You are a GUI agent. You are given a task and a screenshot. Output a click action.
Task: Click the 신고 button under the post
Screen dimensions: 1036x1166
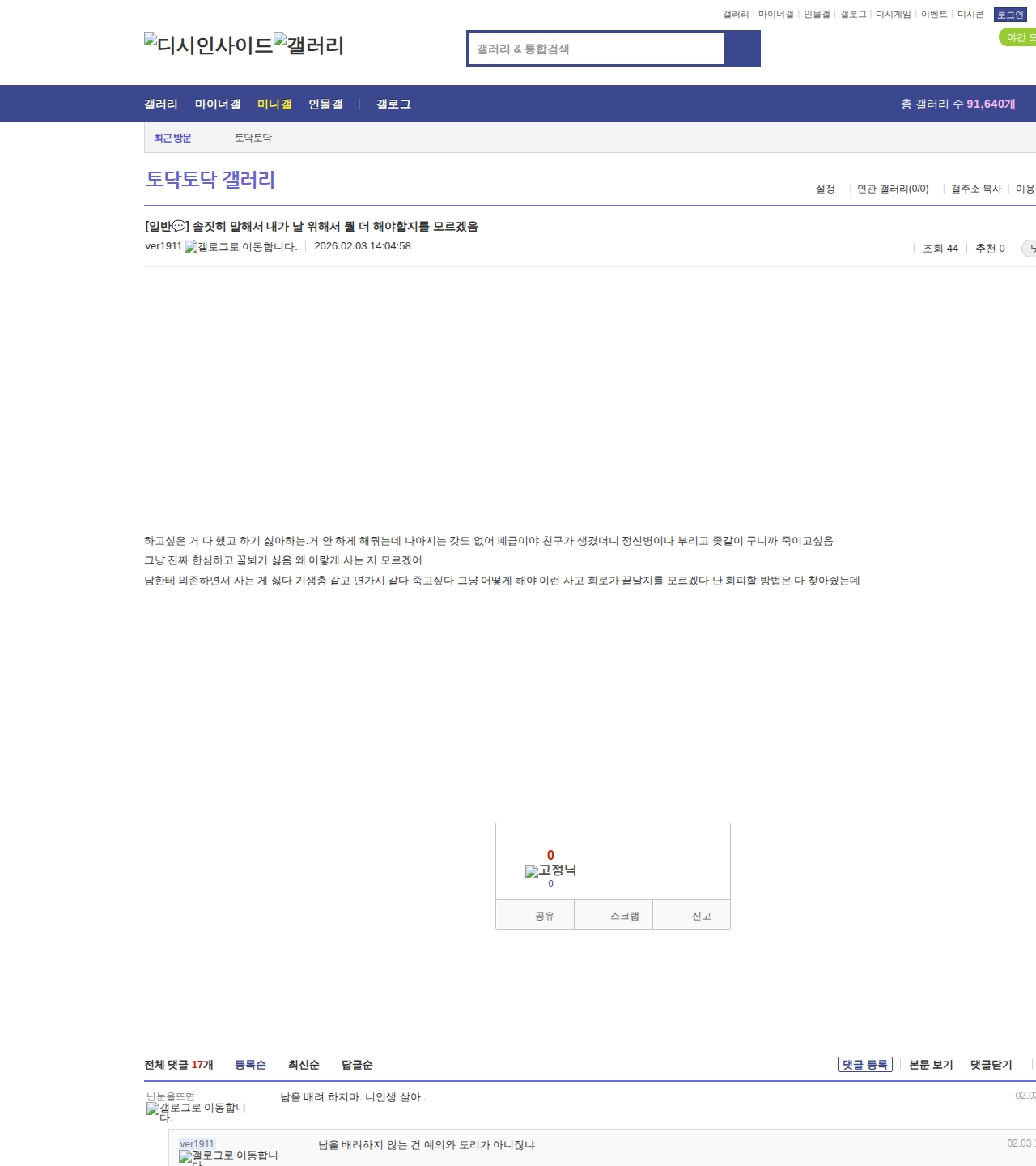[701, 916]
